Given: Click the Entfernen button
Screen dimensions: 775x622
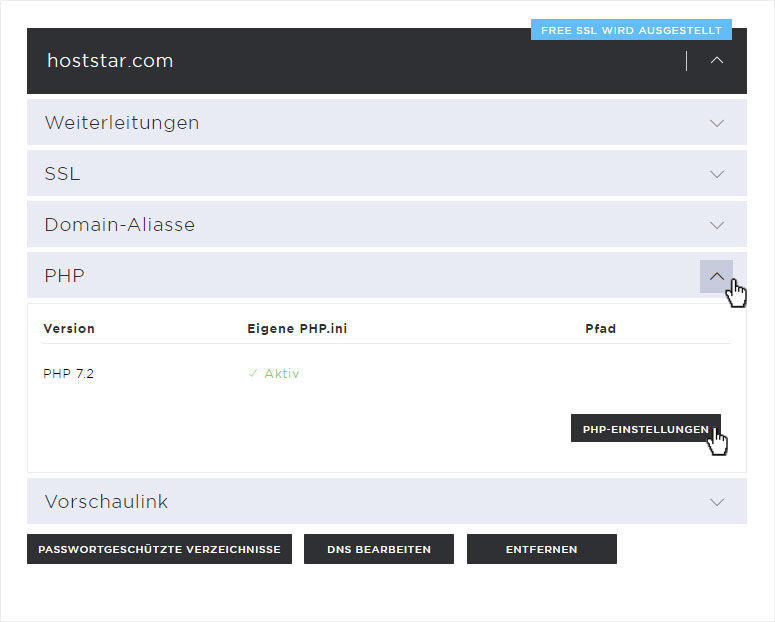Looking at the screenshot, I should [542, 549].
